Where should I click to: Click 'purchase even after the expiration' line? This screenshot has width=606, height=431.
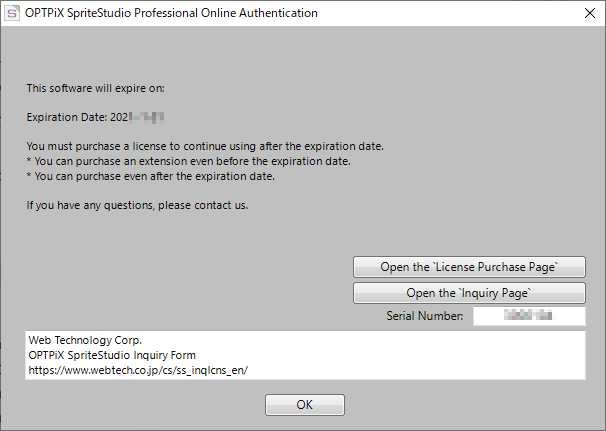coord(151,176)
